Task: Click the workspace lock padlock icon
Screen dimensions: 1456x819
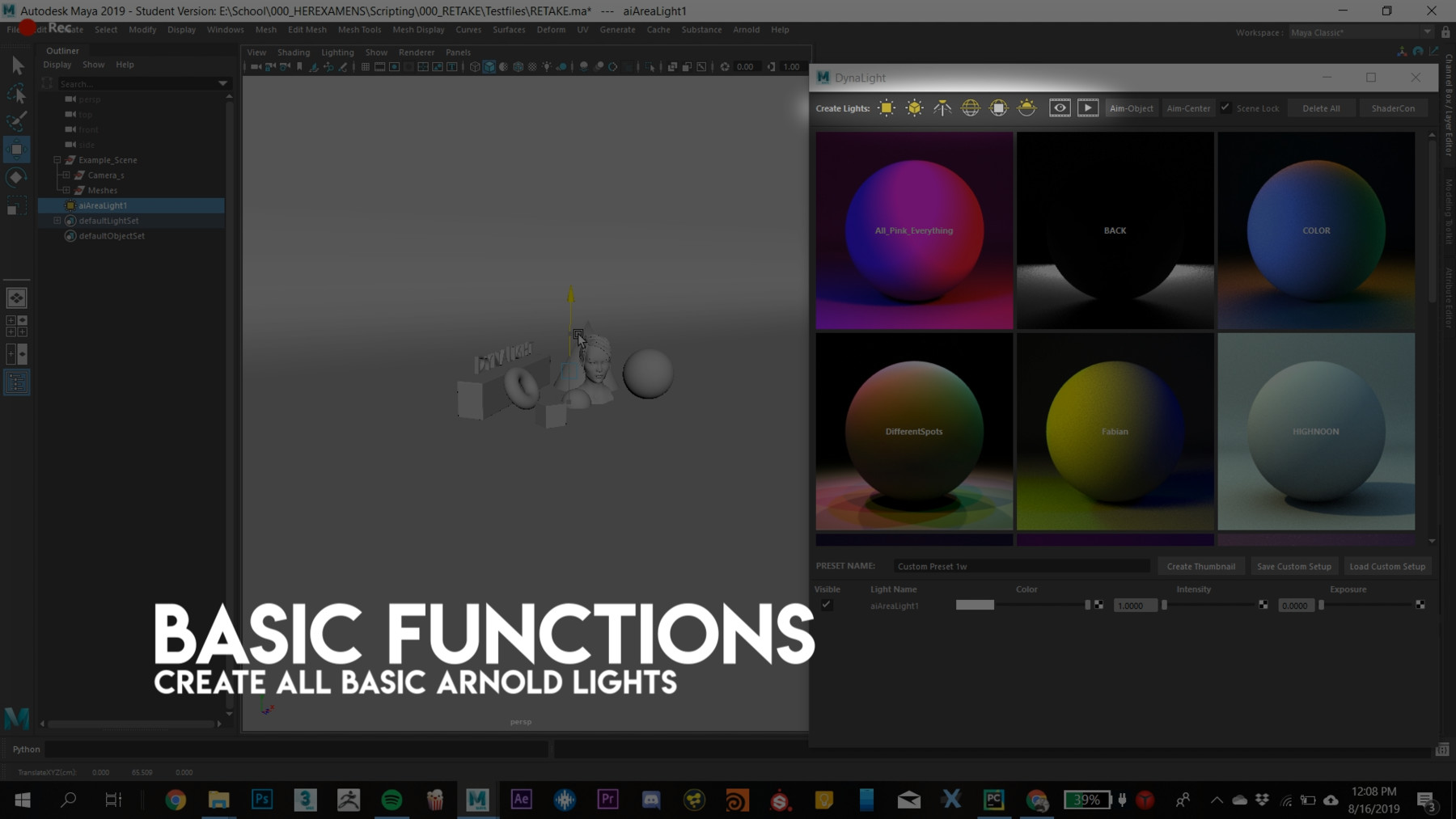Action: [1445, 32]
